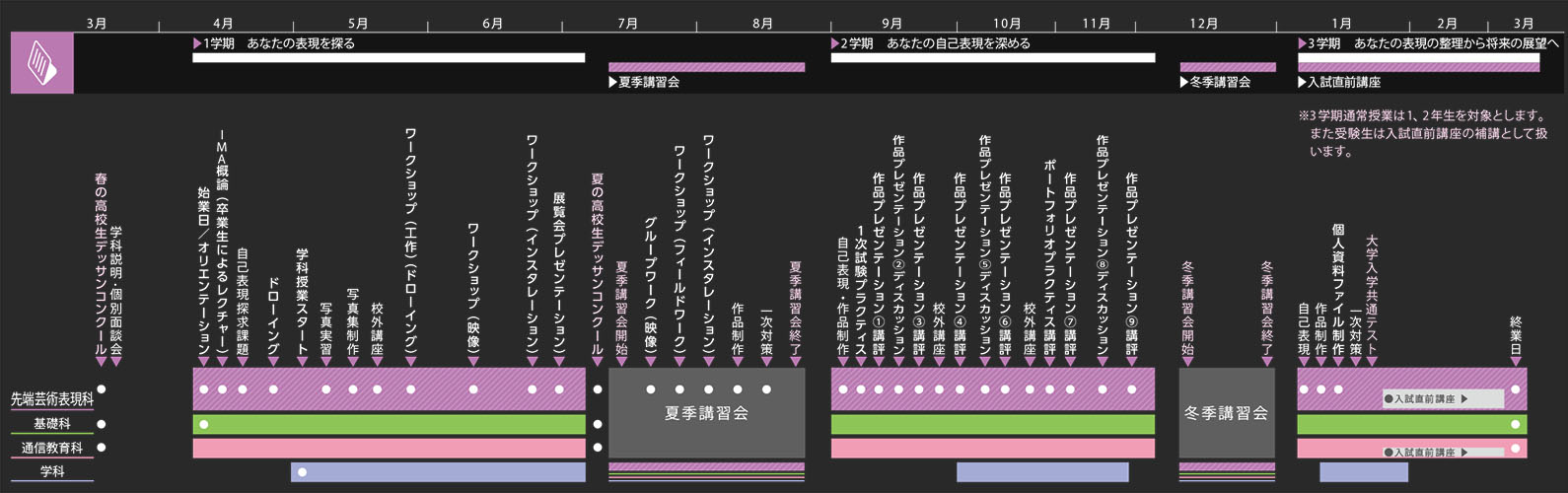
Task: Click the ドローイング event label
Action: coord(273,316)
